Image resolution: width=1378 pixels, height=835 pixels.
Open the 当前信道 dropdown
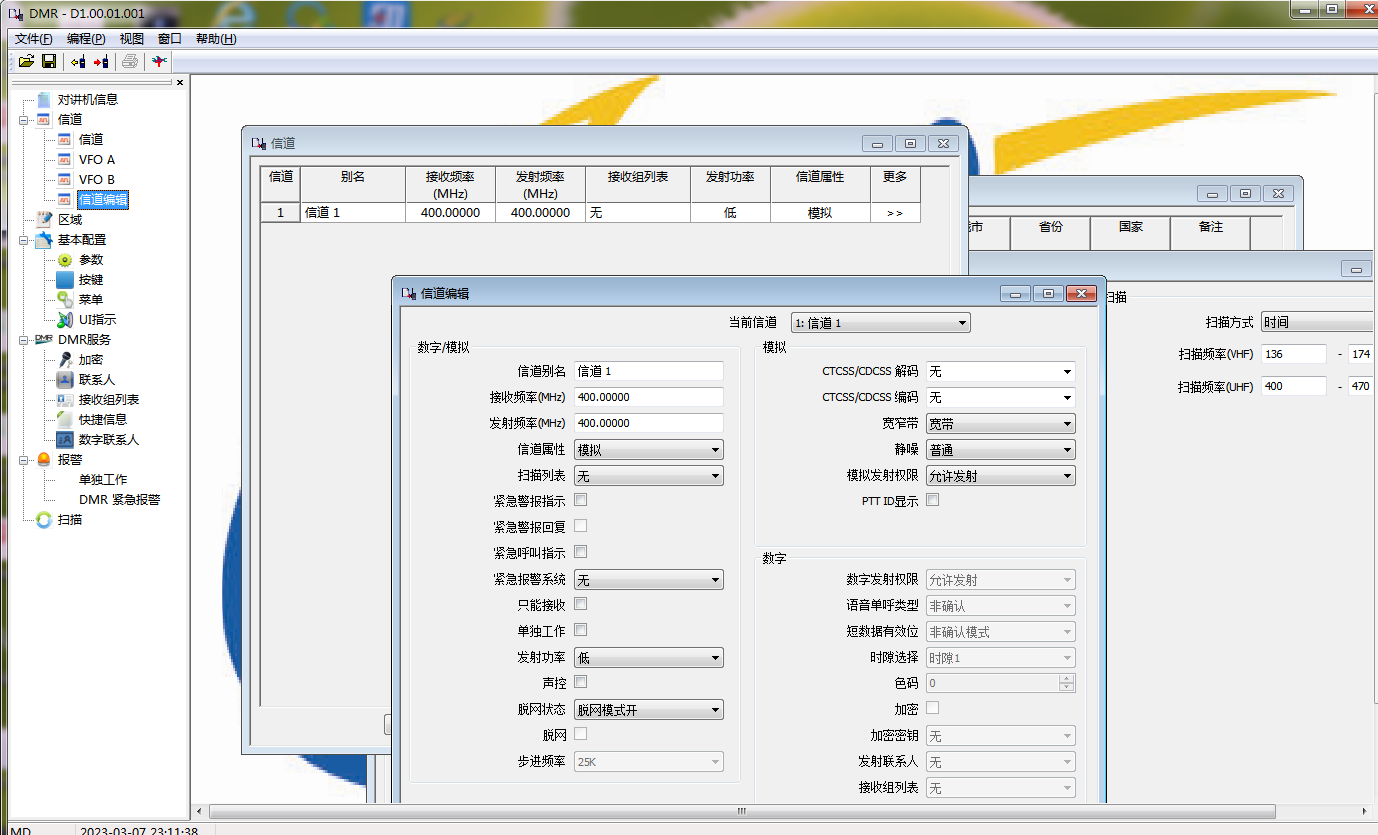tap(880, 323)
